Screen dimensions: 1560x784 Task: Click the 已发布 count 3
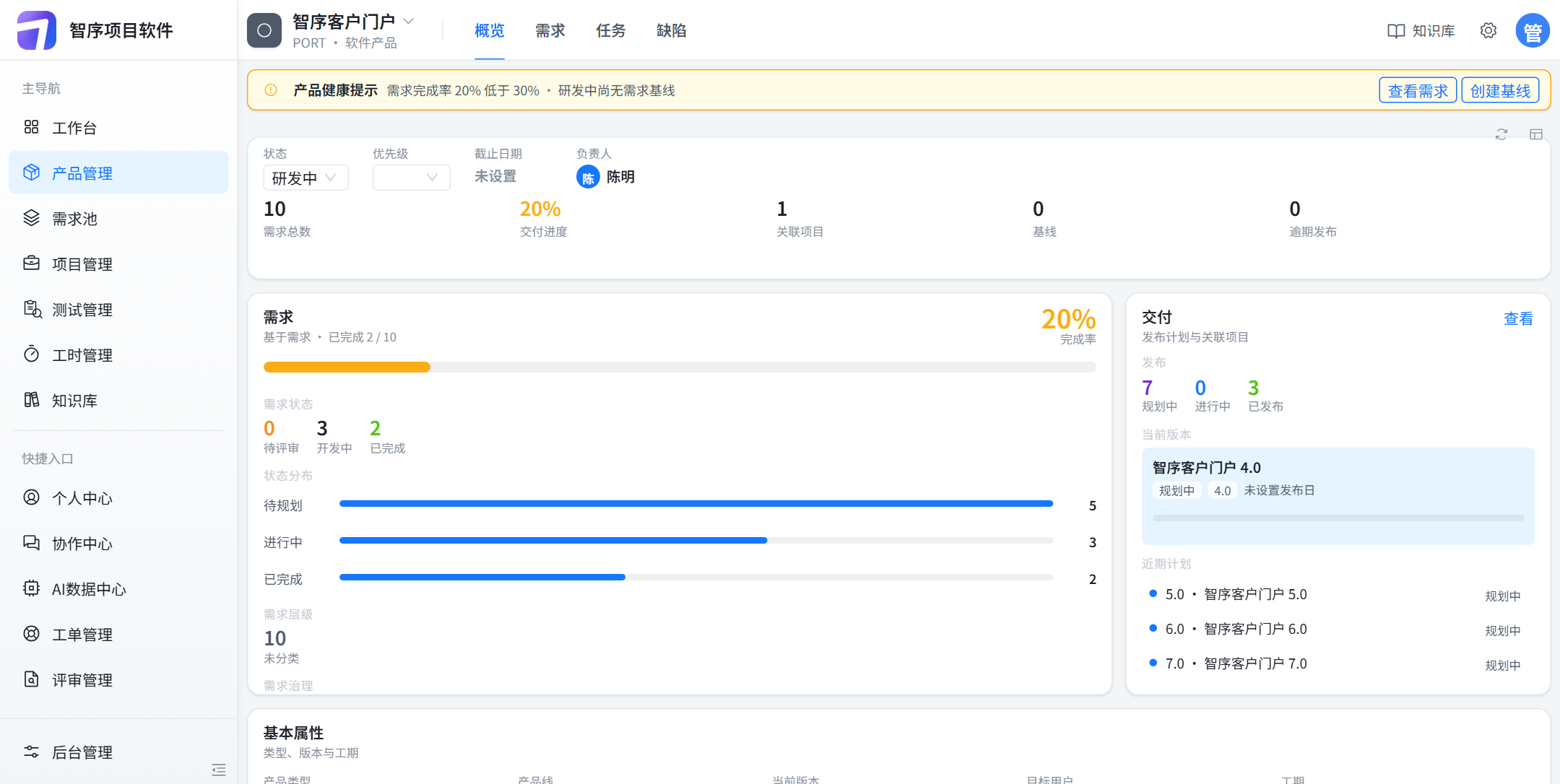pyautogui.click(x=1253, y=388)
